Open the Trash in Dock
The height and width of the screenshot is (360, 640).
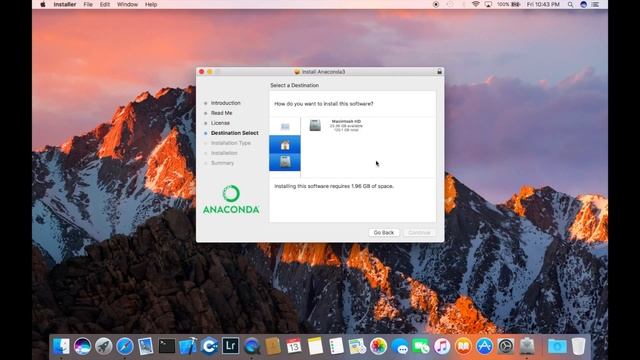[578, 347]
